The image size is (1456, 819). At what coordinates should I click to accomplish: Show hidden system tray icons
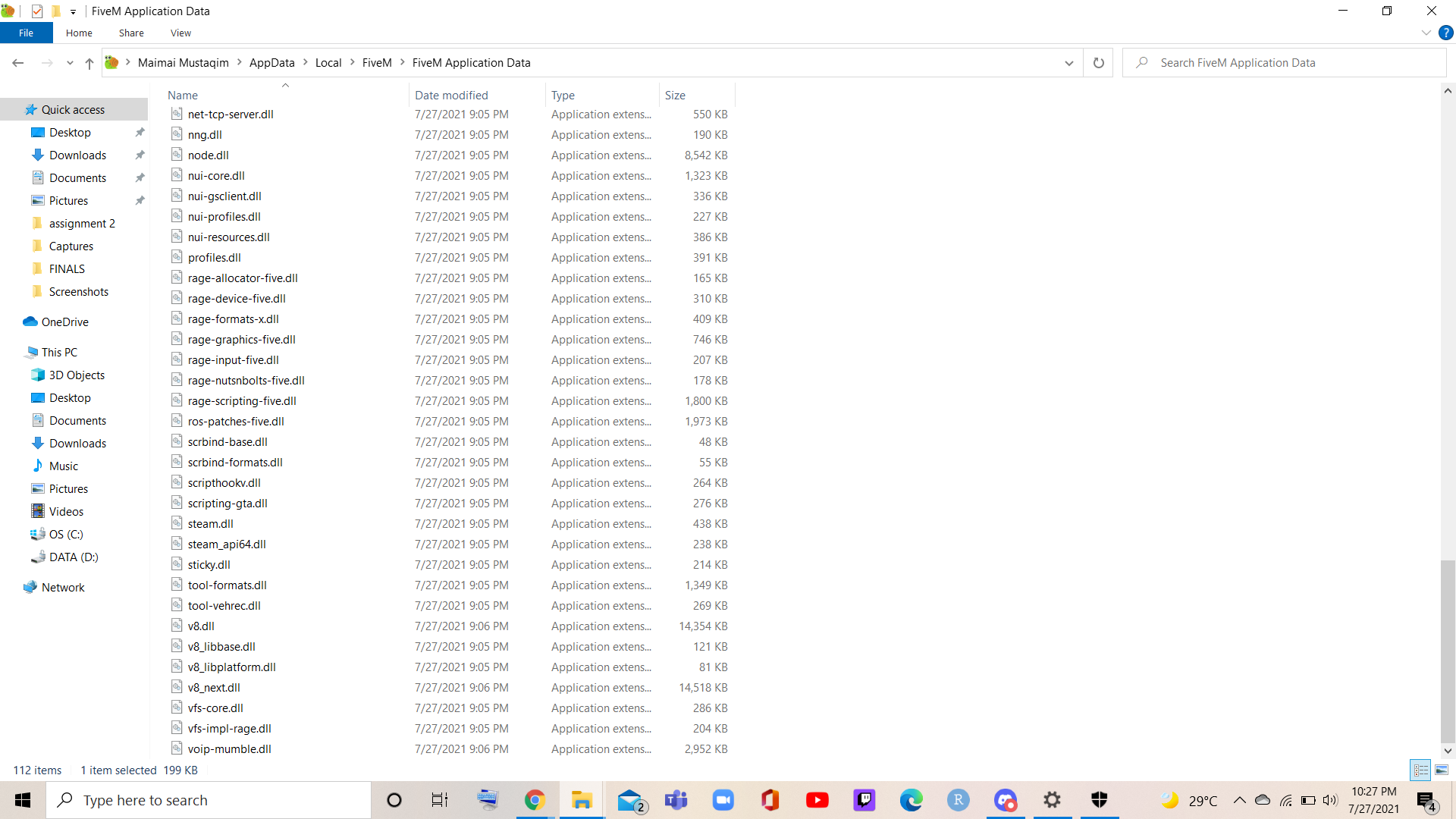click(1239, 800)
